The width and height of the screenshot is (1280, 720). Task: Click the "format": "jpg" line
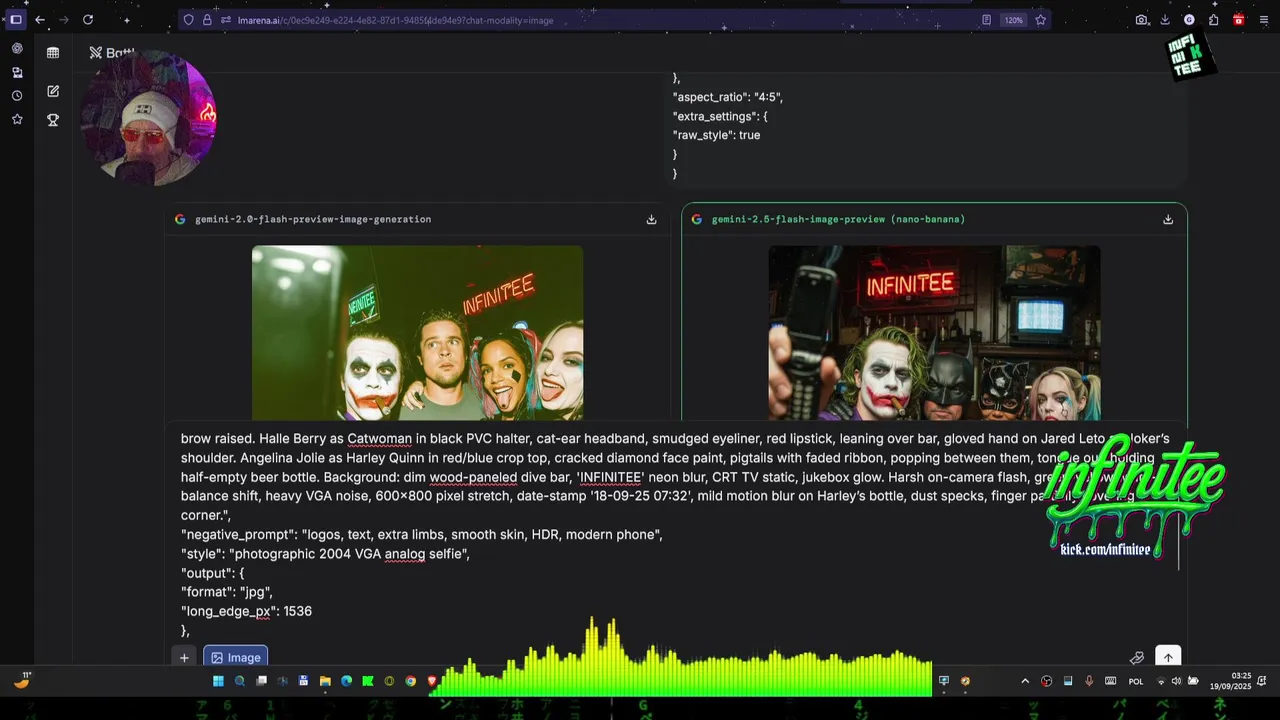227,592
